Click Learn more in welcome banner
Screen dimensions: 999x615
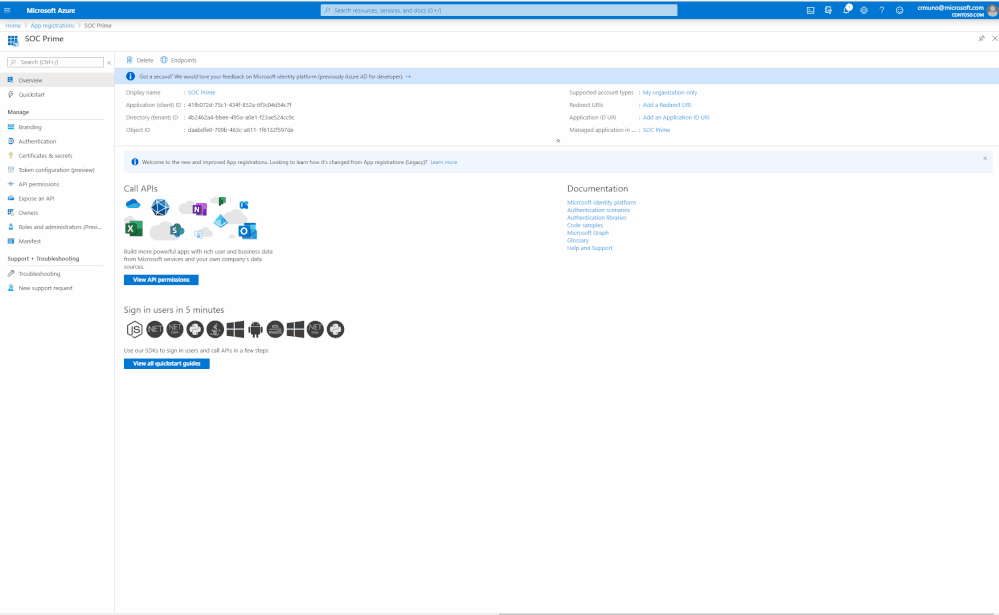[443, 162]
